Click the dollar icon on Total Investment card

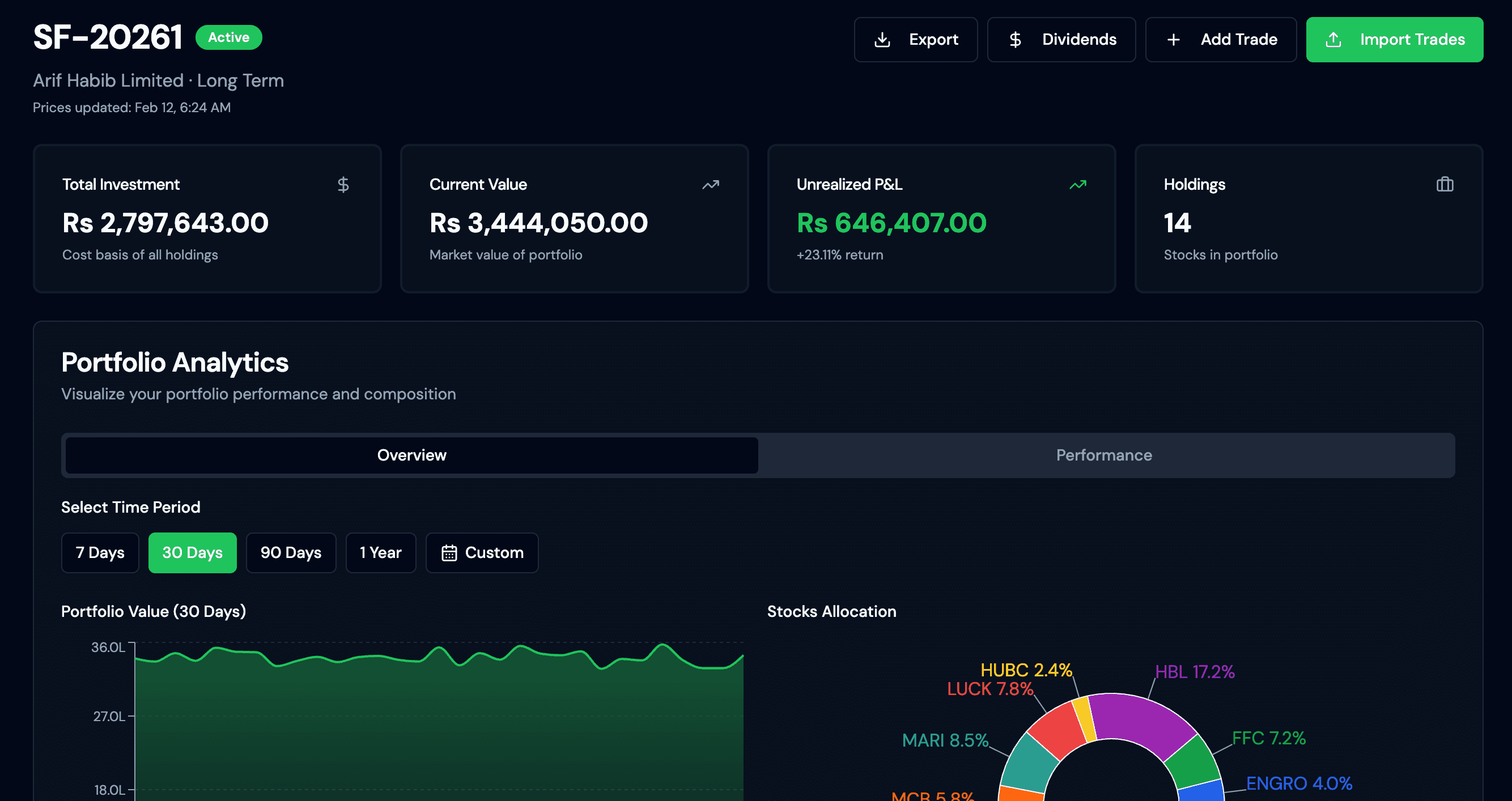point(343,184)
